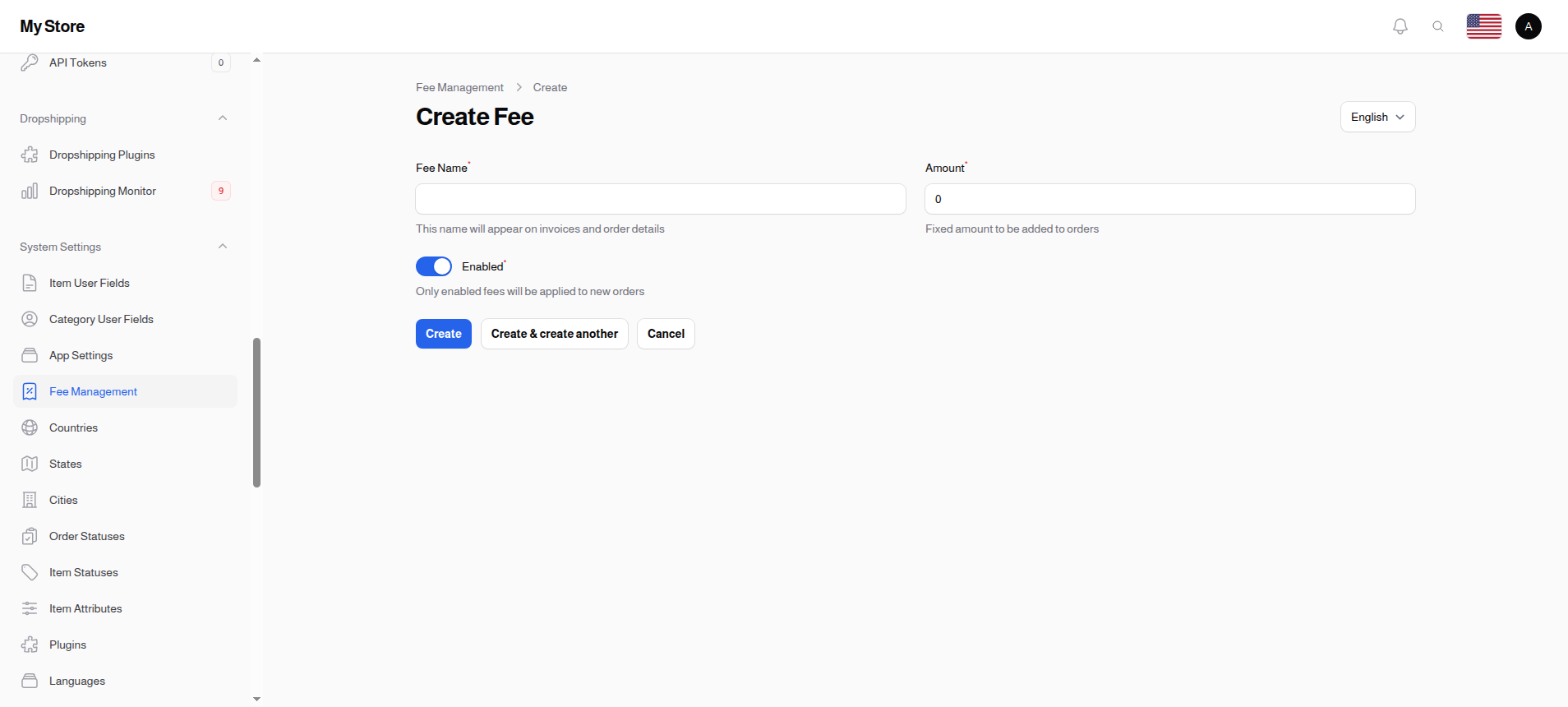Click the Create button

443,334
